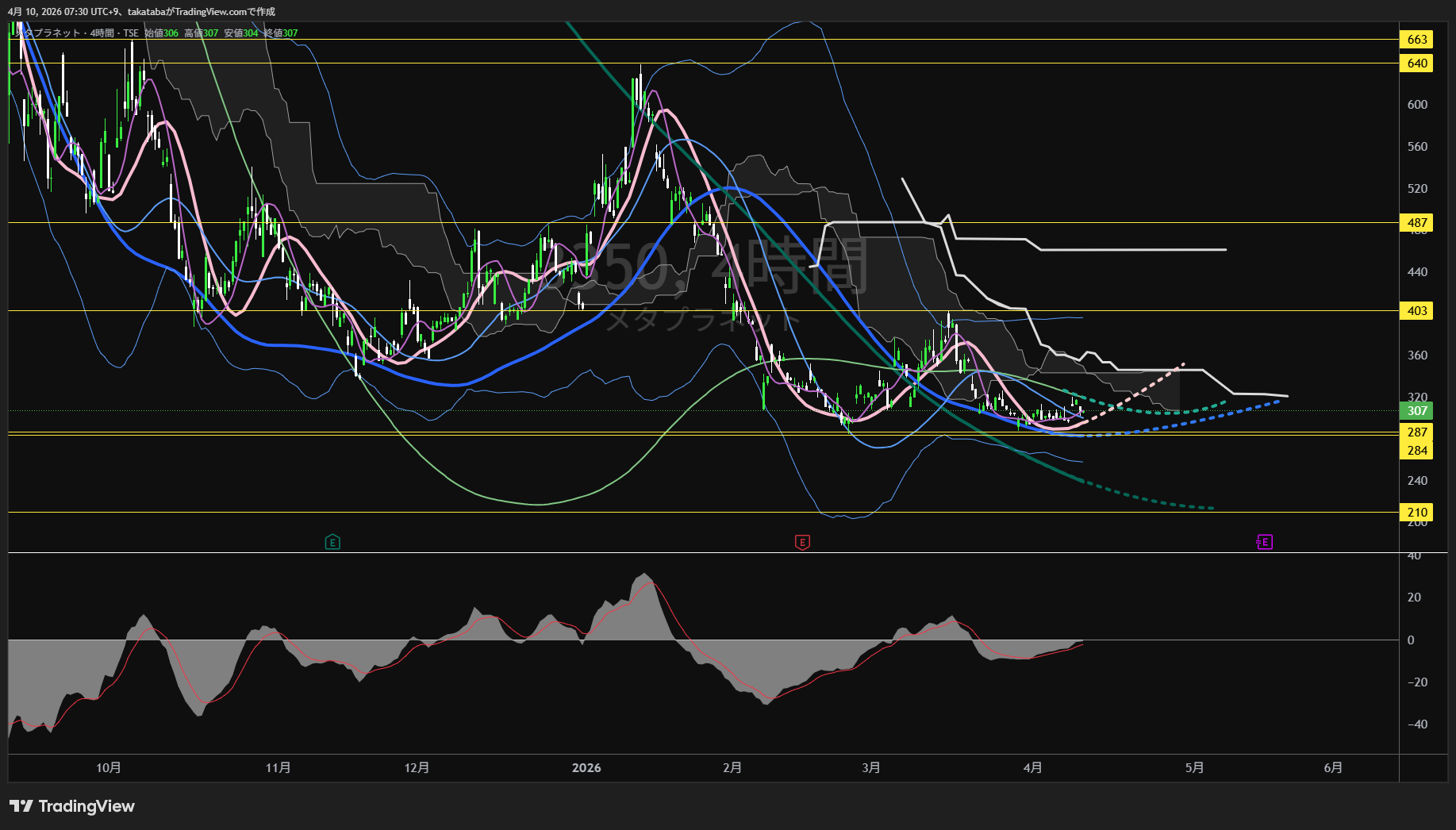The height and width of the screenshot is (830, 1456).
Task: Click the TradingView logo at bottom left
Action: point(72,806)
